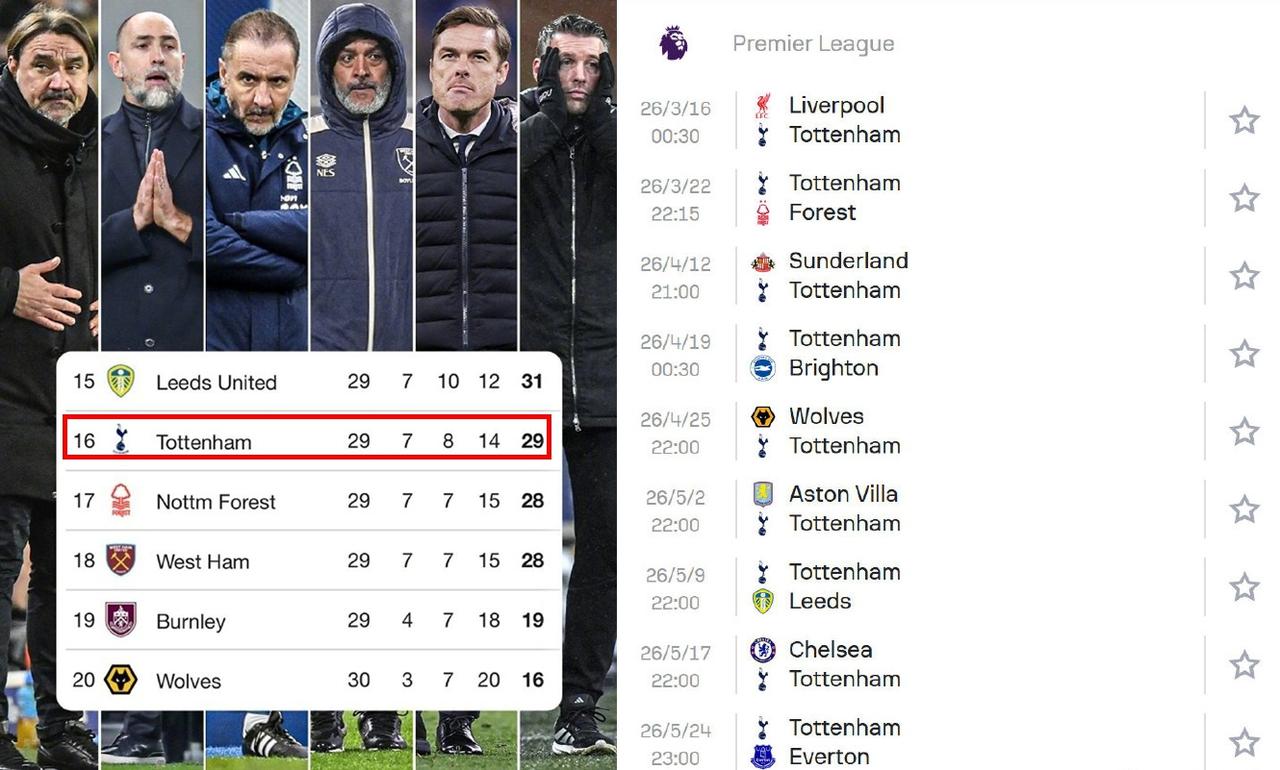This screenshot has width=1280, height=770.
Task: Star the Tottenham vs Forest fixture
Action: [1244, 198]
